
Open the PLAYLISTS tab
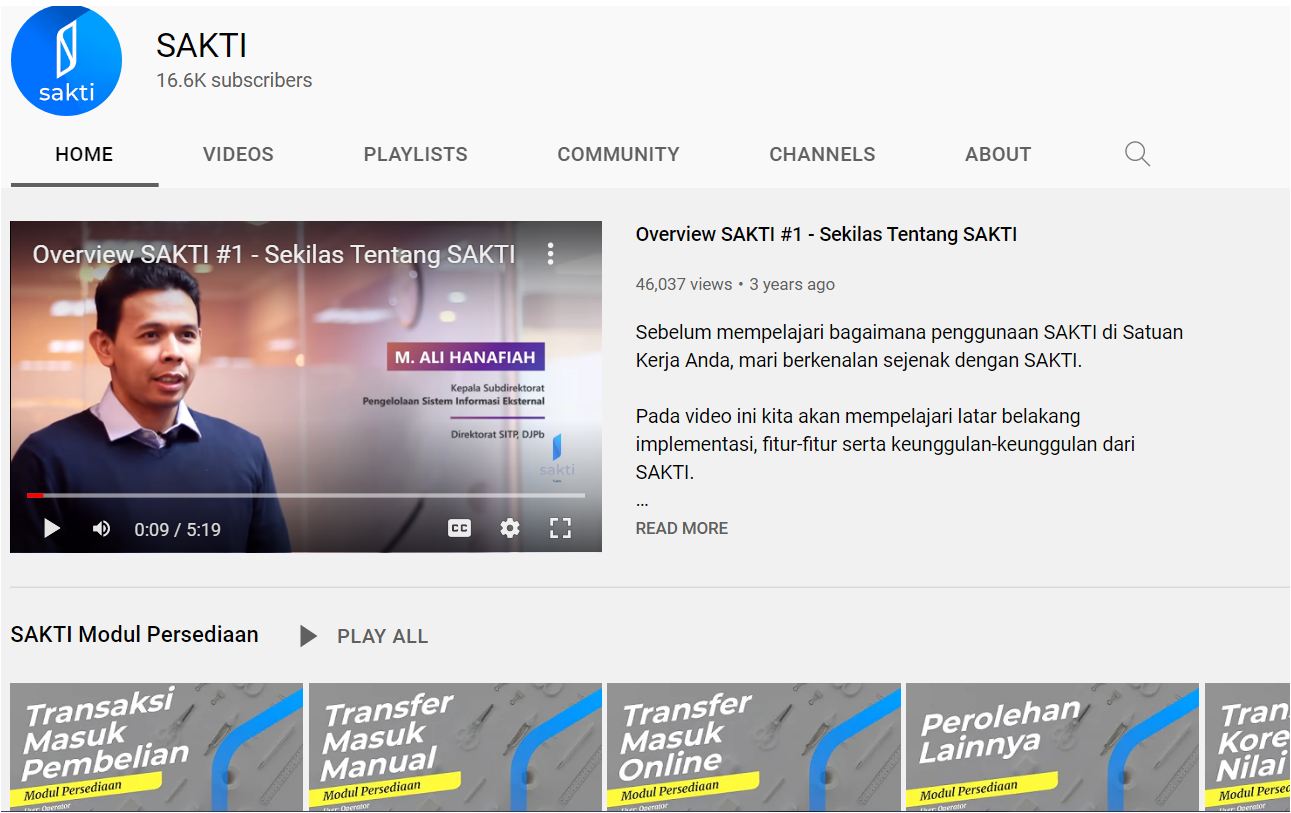[415, 154]
